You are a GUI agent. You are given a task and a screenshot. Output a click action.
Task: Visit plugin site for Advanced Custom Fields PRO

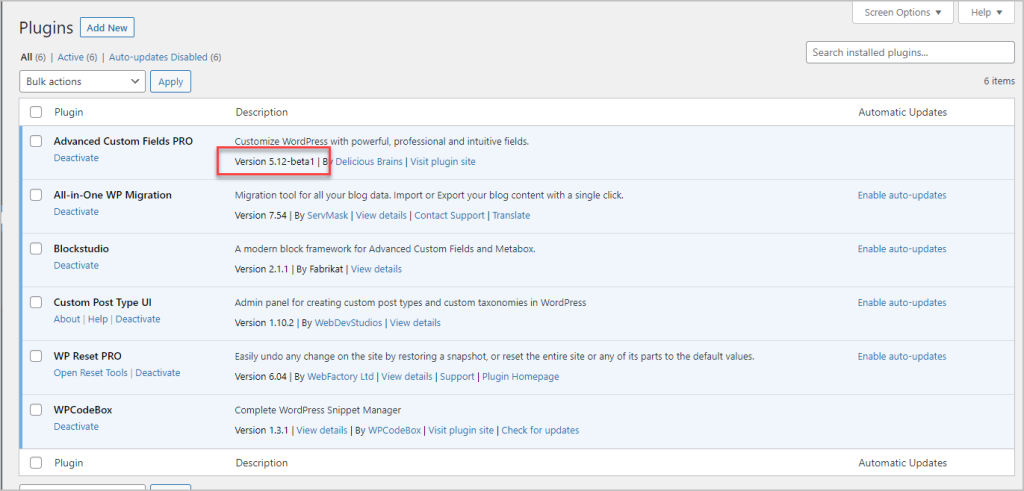point(443,161)
